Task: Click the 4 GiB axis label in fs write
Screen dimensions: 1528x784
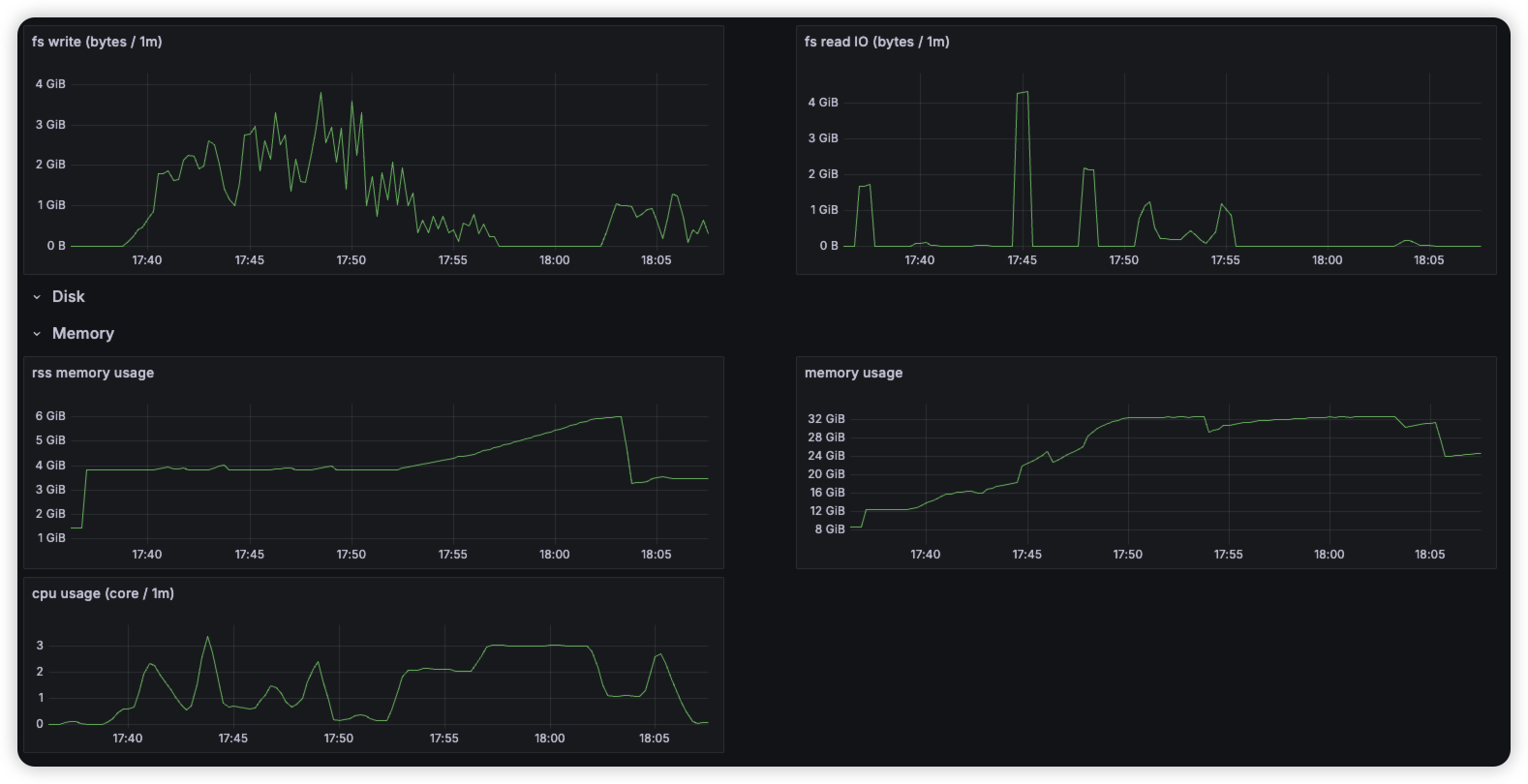Action: [x=50, y=84]
